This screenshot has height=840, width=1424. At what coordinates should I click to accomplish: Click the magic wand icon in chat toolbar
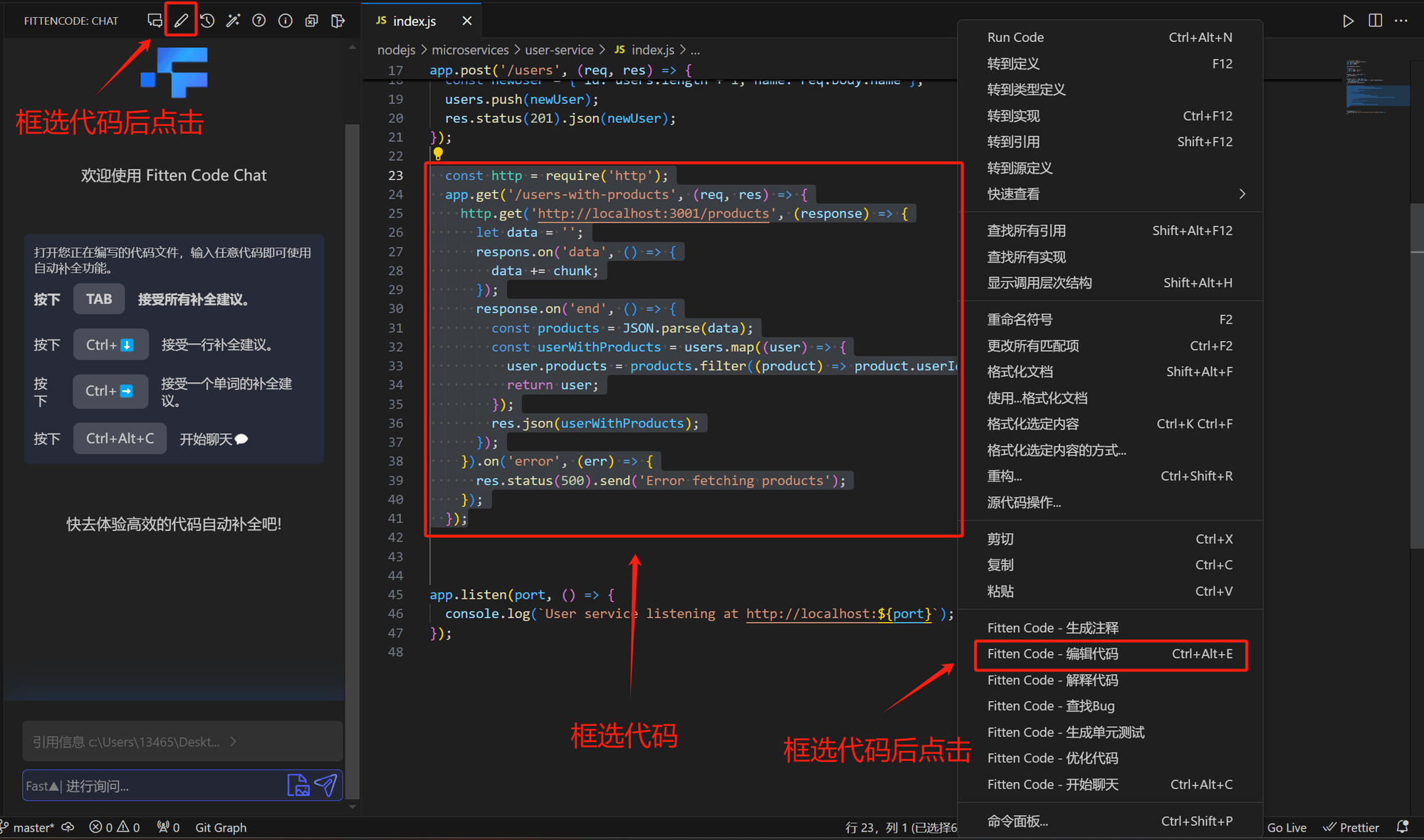click(233, 21)
